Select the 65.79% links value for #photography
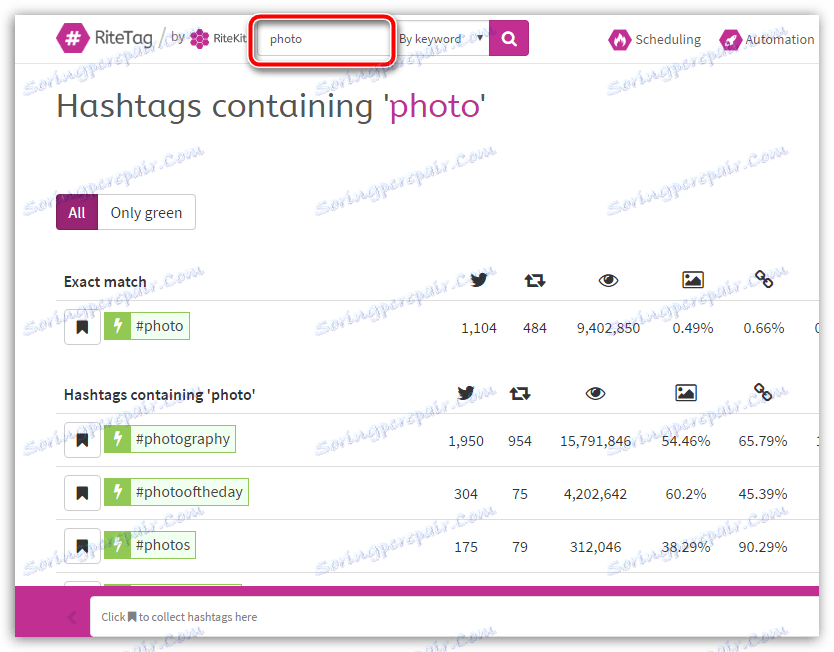The height and width of the screenshot is (652, 834). tap(763, 441)
